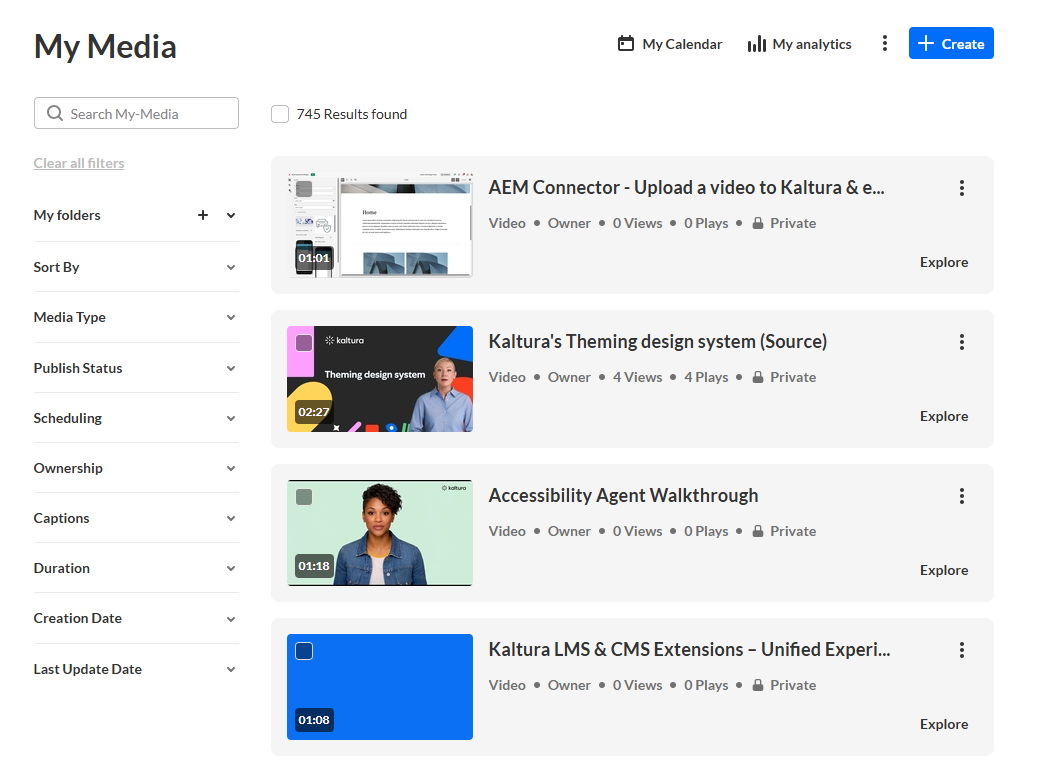Click the magnifier icon in the search box

click(55, 113)
